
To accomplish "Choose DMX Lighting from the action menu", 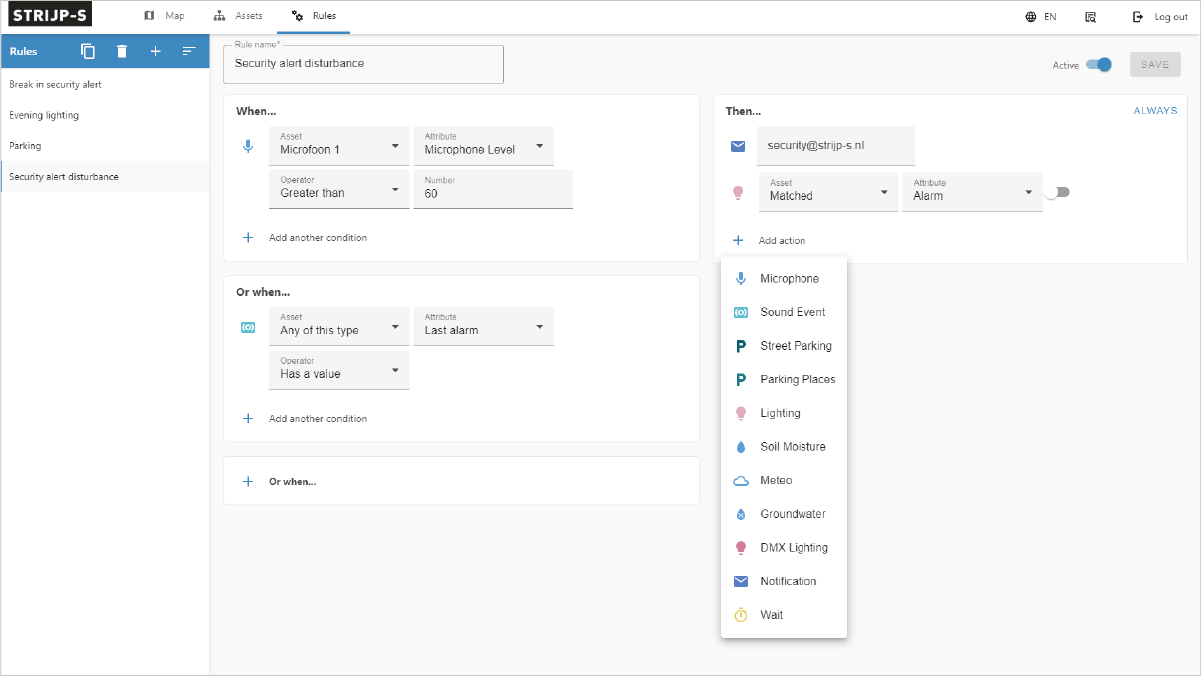I will 784,548.
